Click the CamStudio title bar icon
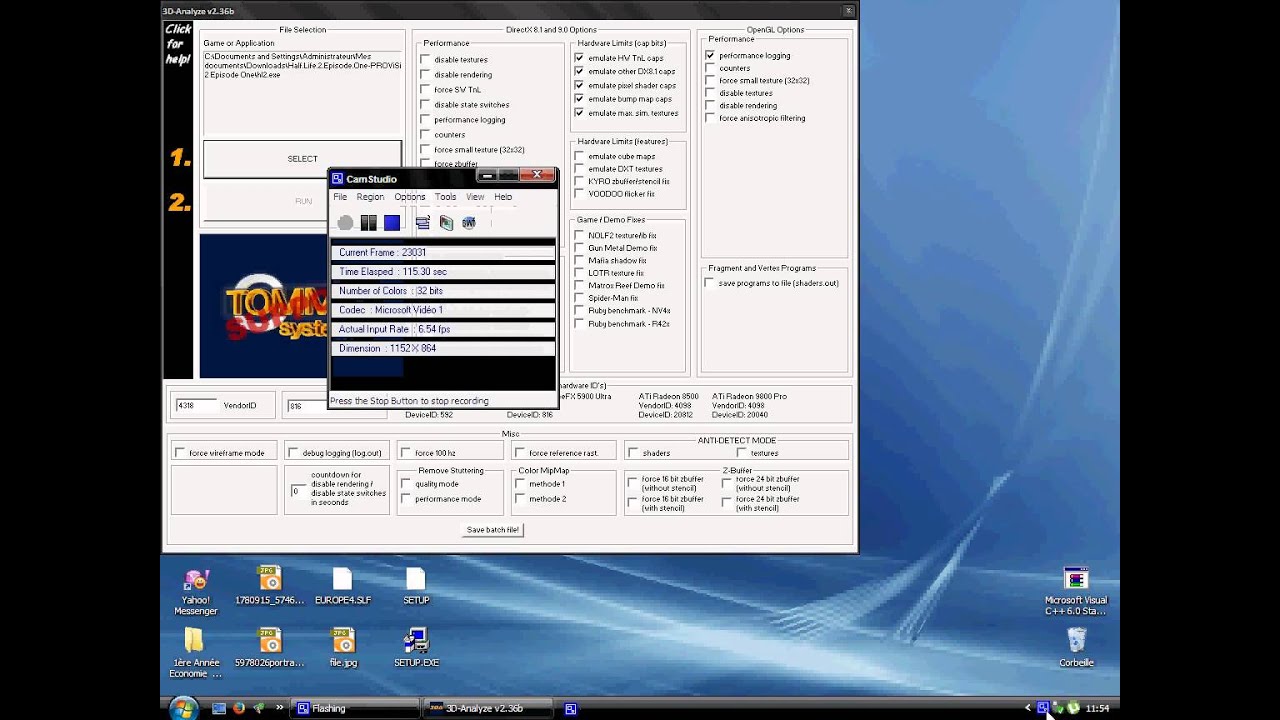This screenshot has height=720, width=1280. click(338, 179)
